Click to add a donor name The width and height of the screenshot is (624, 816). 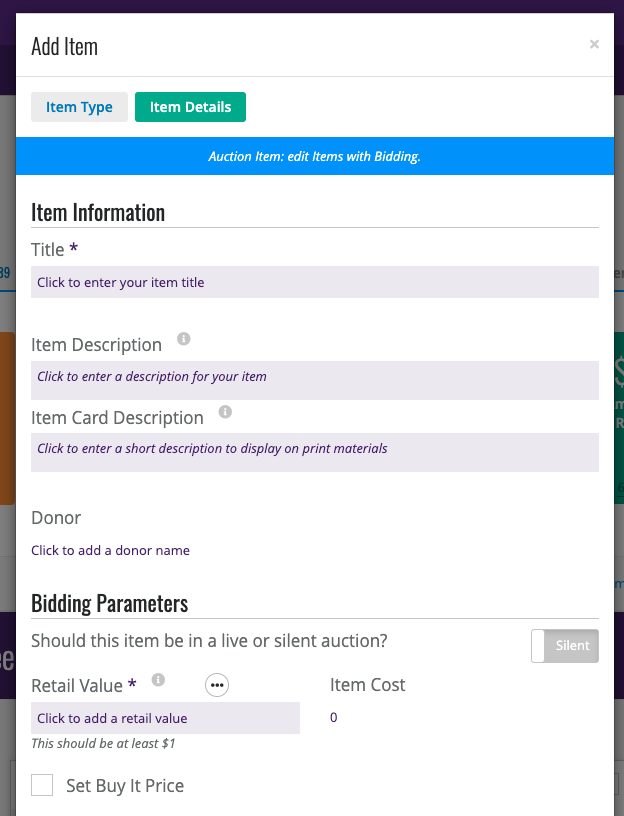(x=110, y=550)
